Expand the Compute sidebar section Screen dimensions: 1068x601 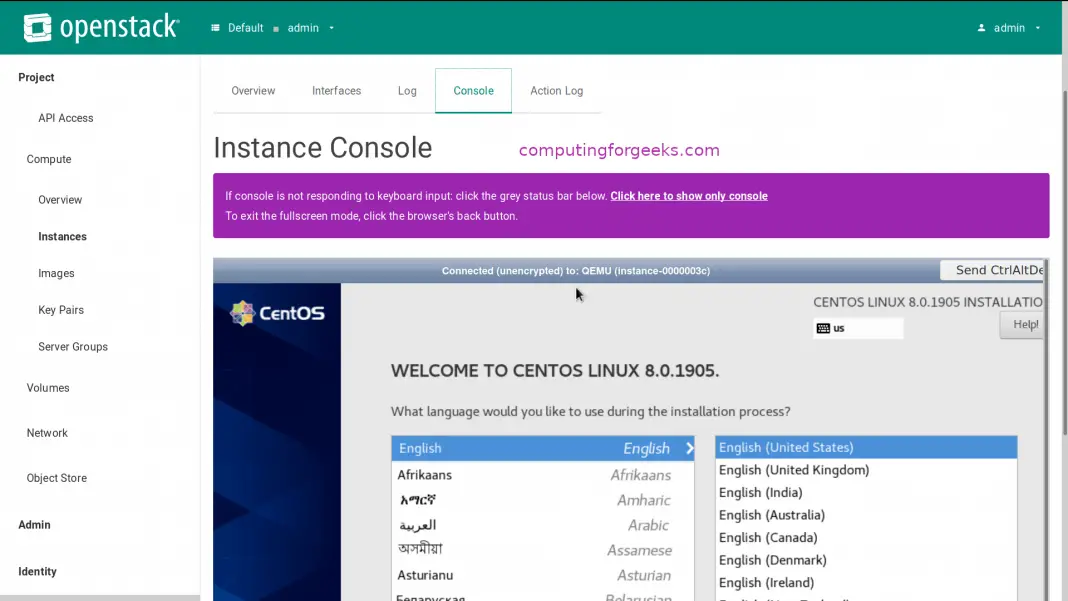pos(49,159)
